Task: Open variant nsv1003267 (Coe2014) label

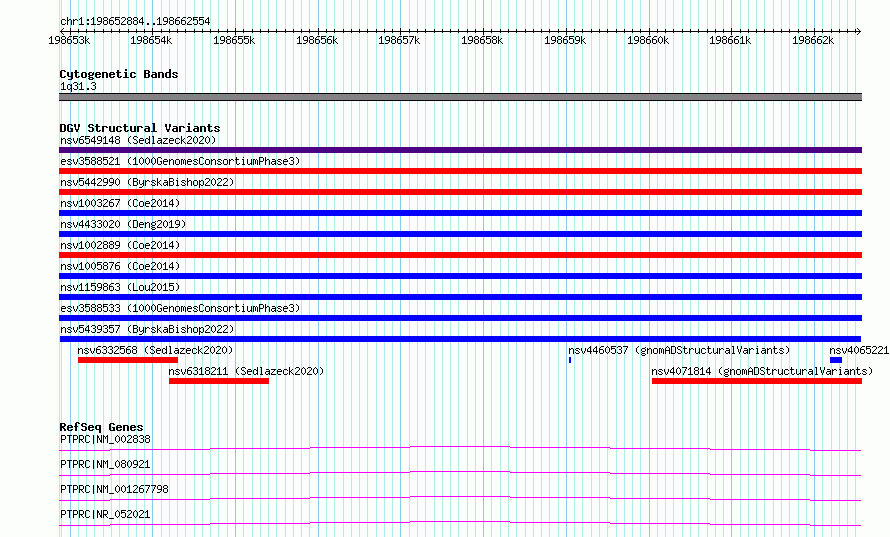Action: 120,203
